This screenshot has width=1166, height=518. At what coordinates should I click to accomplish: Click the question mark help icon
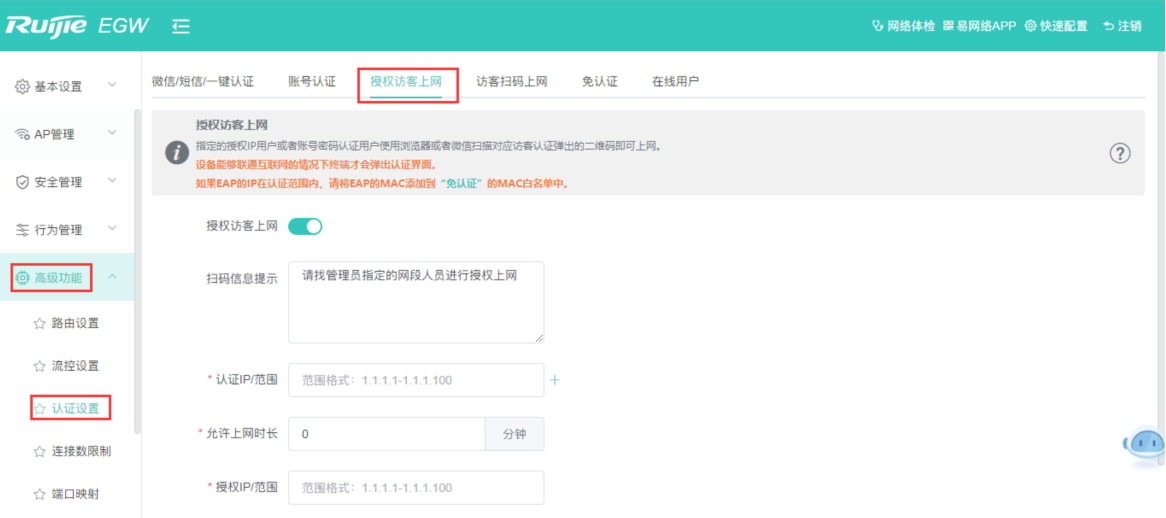(x=1120, y=153)
